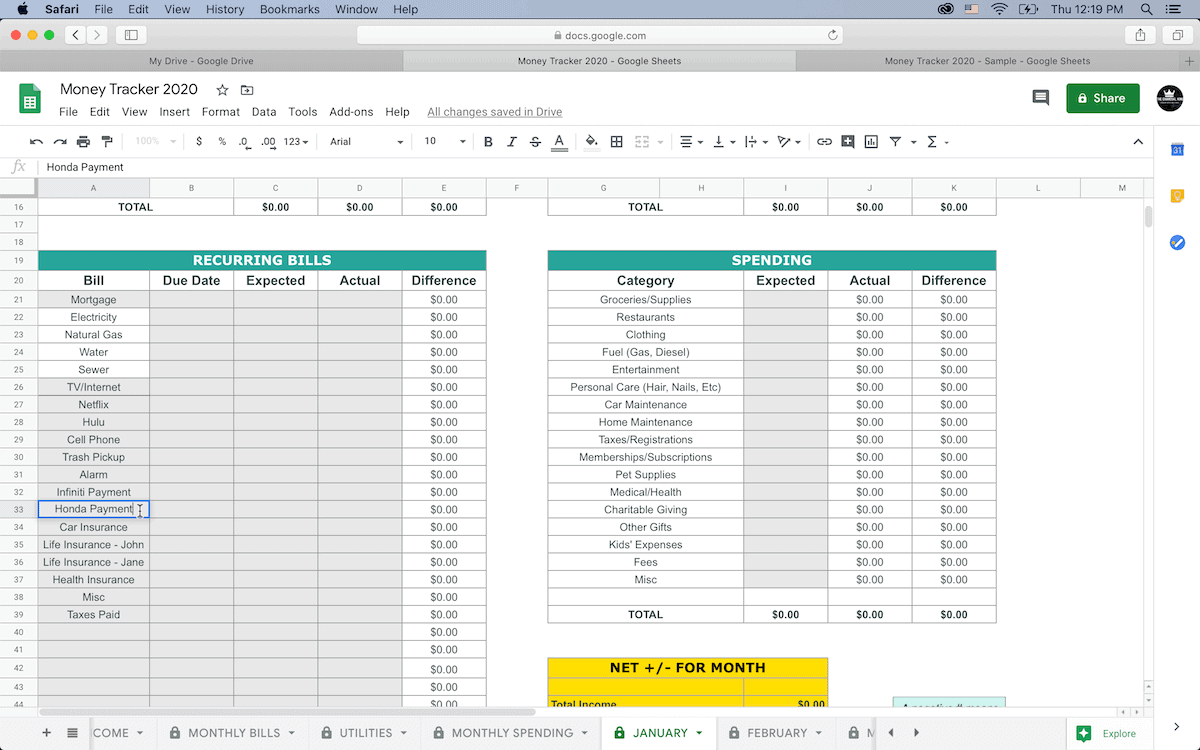
Task: Insert a chart from the toolbar
Action: point(871,142)
